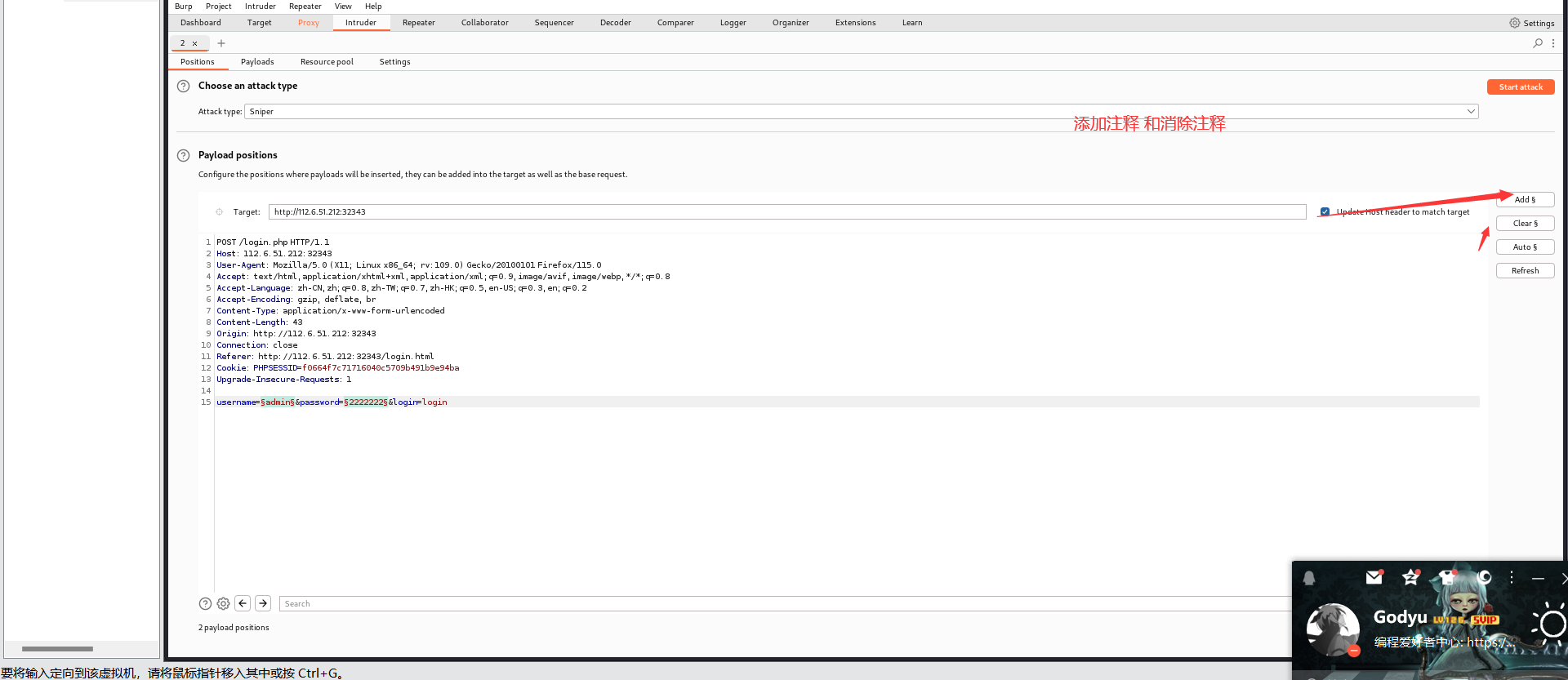Screen dimensions: 1568x680
Task: Open QQ T-shirt dress-up icon
Action: pos(1447,577)
